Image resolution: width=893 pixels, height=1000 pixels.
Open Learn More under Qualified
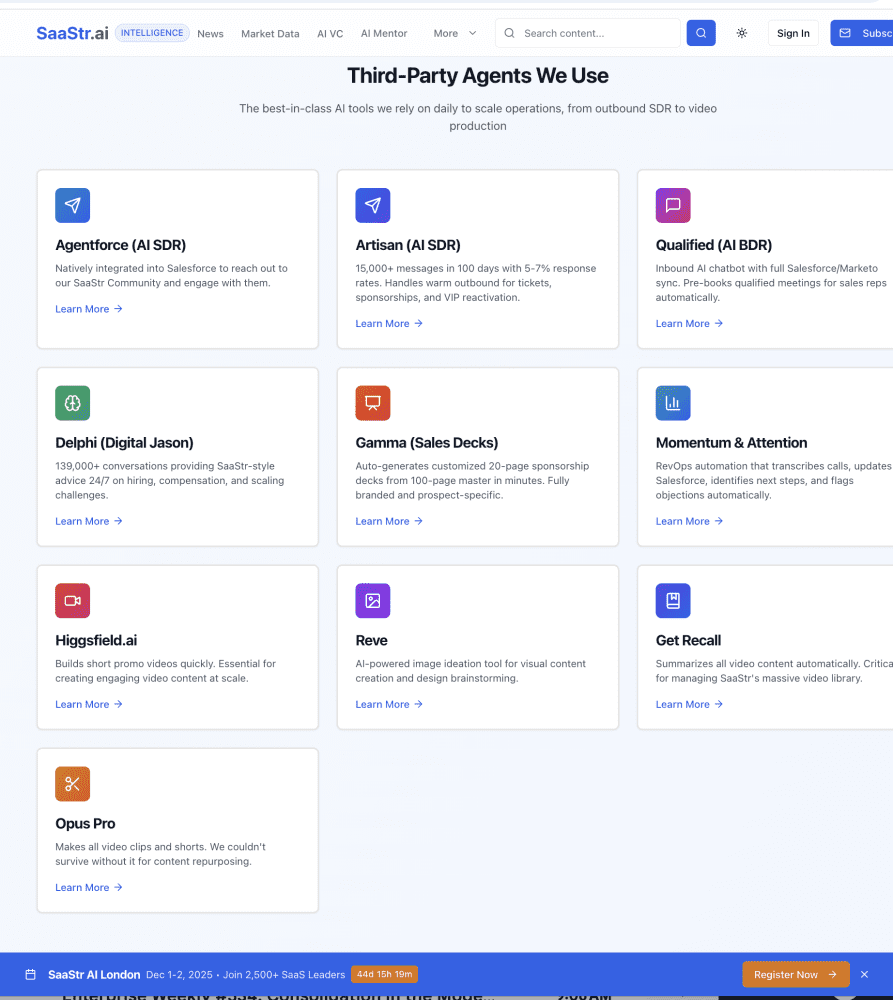690,323
